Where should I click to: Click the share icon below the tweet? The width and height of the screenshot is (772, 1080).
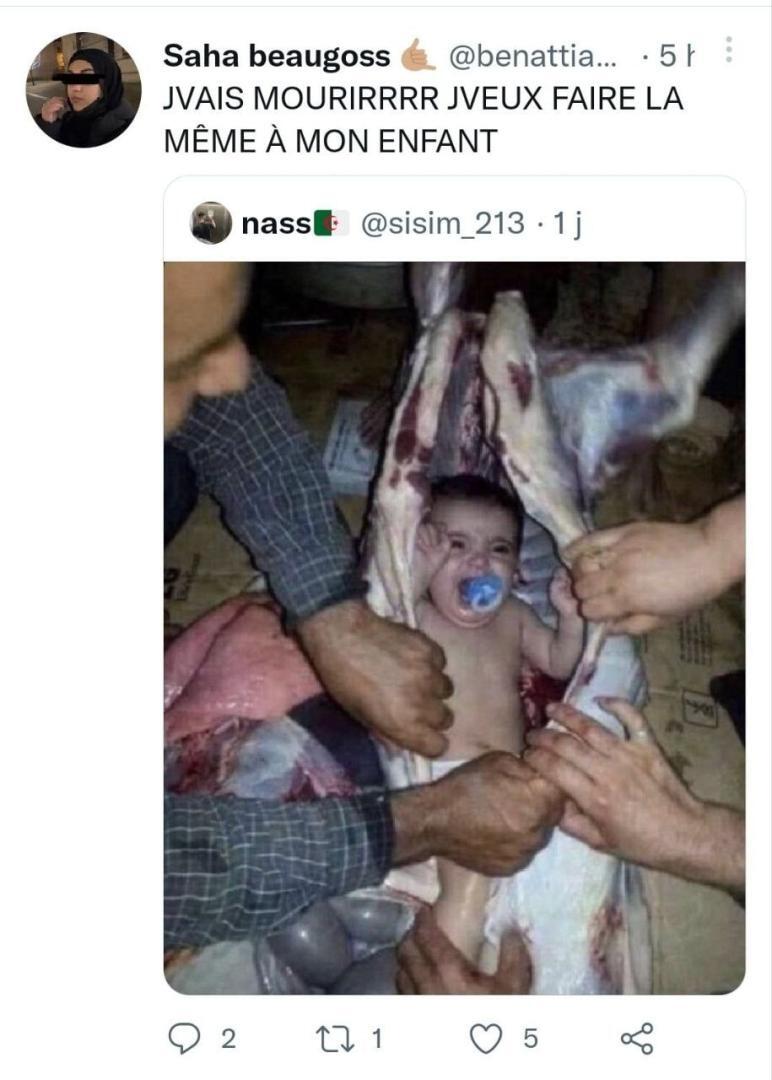coord(637,1039)
